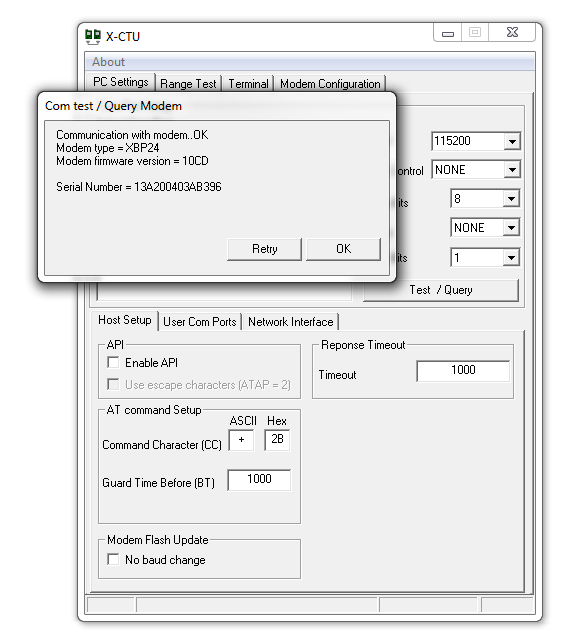Expand the parity NONE dropdown
The image size is (568, 643).
511,228
